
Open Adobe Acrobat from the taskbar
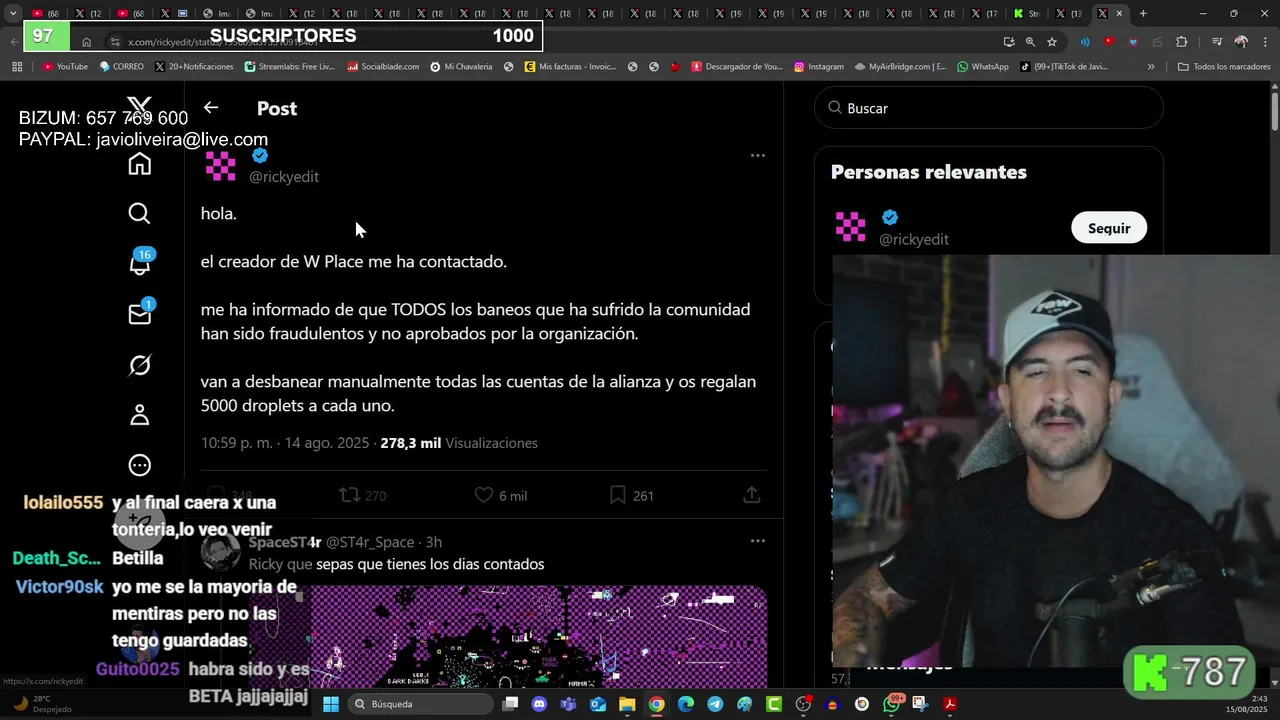(x=950, y=704)
